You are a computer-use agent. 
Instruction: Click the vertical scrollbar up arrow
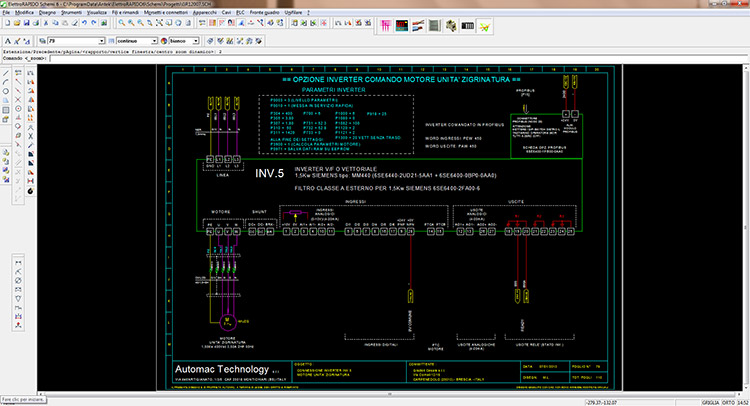click(x=746, y=68)
